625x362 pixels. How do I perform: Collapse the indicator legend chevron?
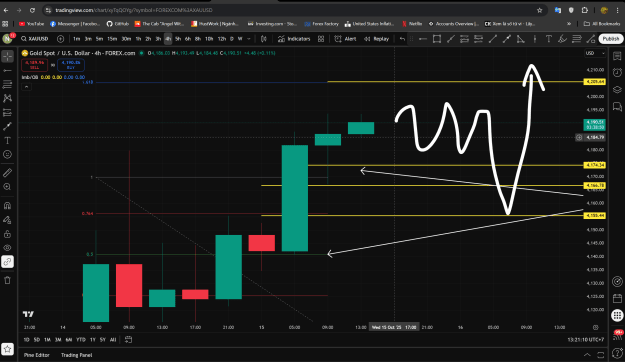[26, 87]
